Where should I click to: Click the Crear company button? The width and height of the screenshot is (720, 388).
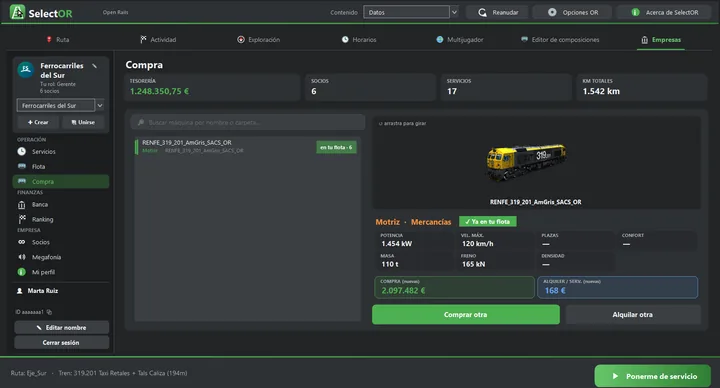[x=38, y=122]
